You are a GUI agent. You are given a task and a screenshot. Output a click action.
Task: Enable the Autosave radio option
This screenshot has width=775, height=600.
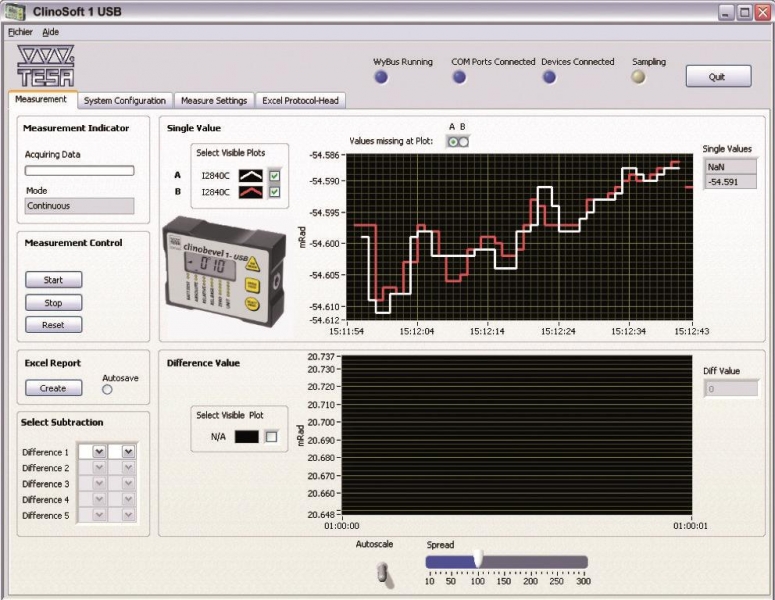[x=107, y=389]
